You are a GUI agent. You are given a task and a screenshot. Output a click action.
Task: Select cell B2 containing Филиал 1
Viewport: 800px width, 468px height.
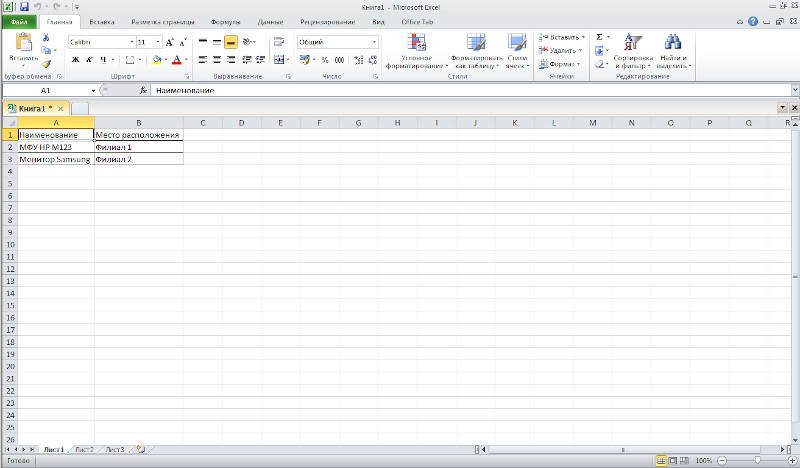tap(139, 147)
